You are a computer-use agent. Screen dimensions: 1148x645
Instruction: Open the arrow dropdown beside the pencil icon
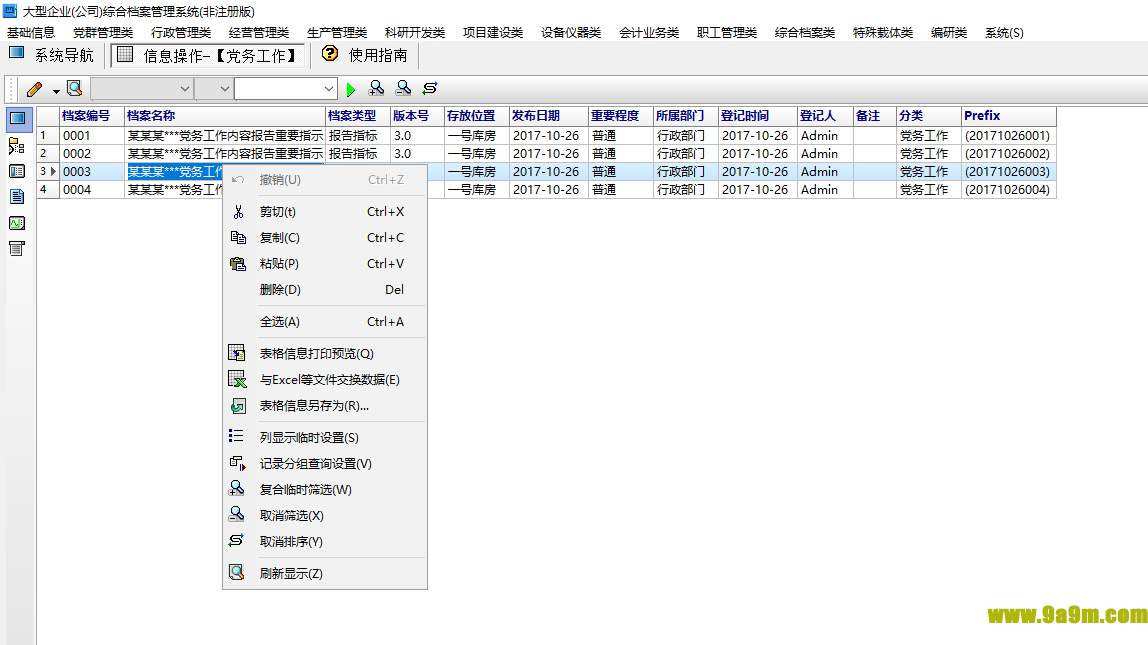(56, 91)
